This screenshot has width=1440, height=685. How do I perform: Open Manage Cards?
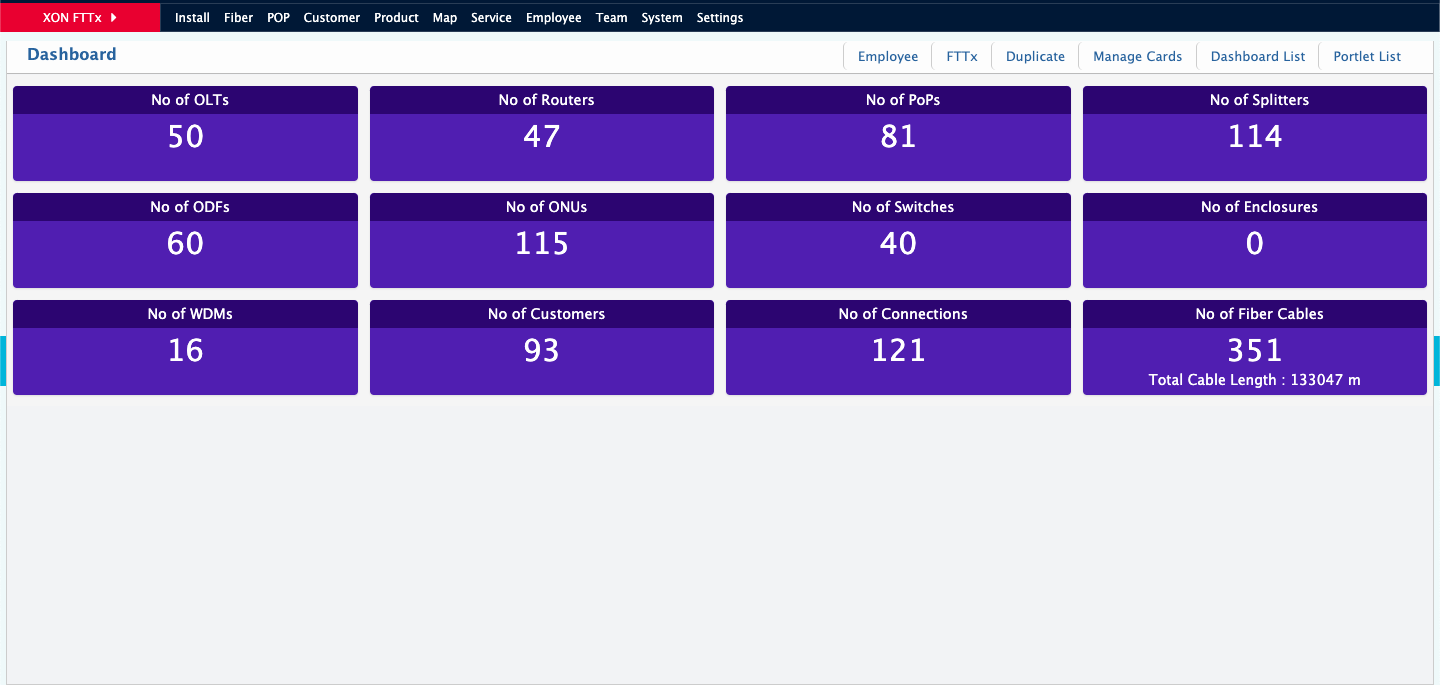coord(1137,56)
